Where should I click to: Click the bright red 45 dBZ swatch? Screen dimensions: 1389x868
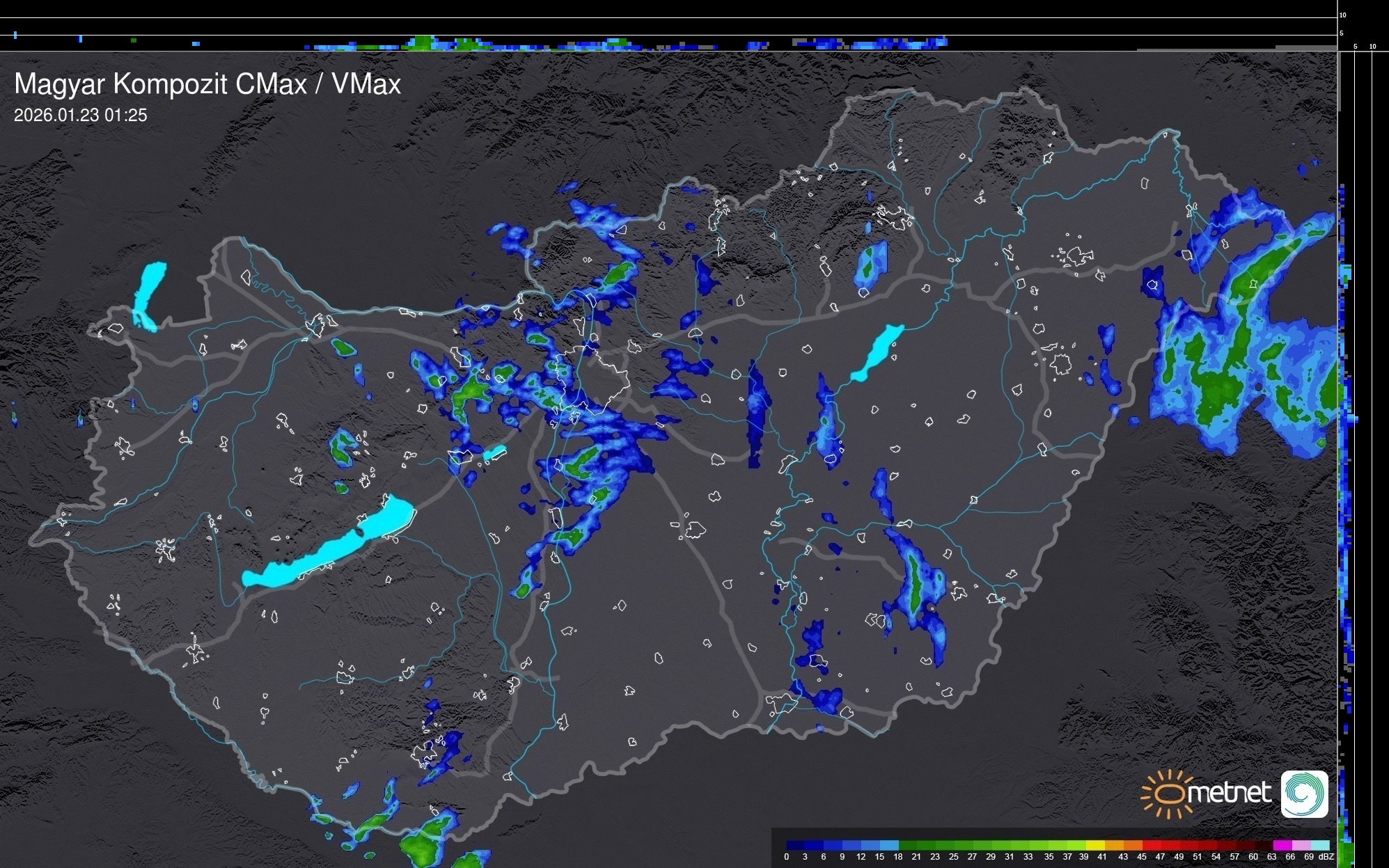1151,845
